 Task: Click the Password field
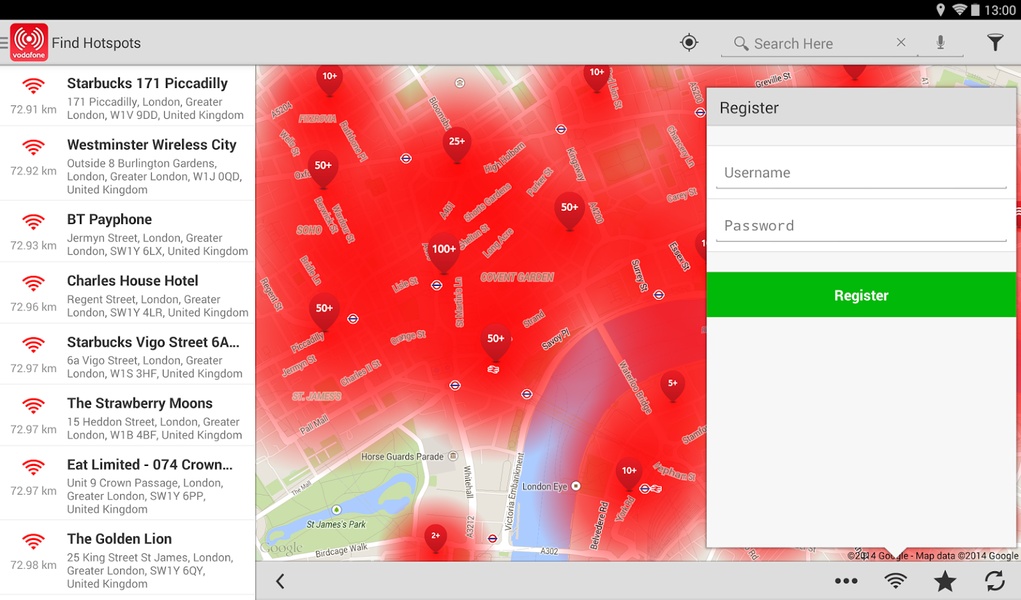coord(861,225)
